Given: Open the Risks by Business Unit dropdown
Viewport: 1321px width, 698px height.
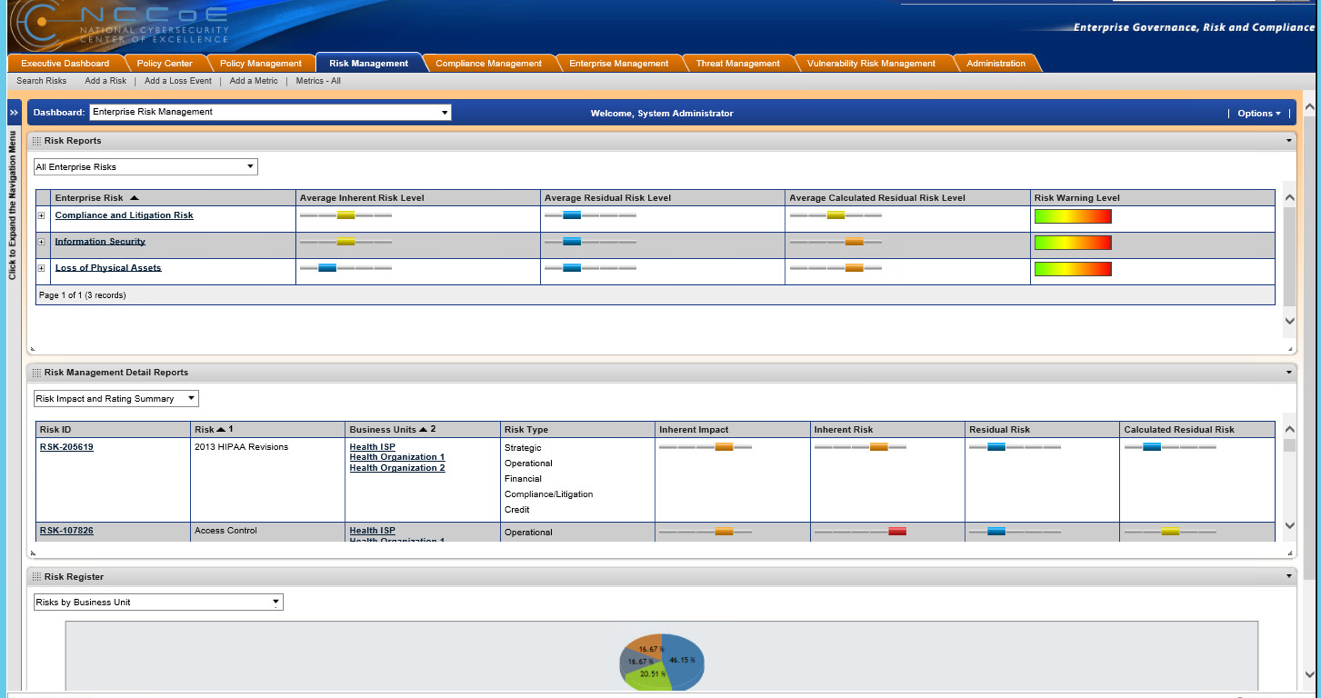Looking at the screenshot, I should (x=158, y=602).
